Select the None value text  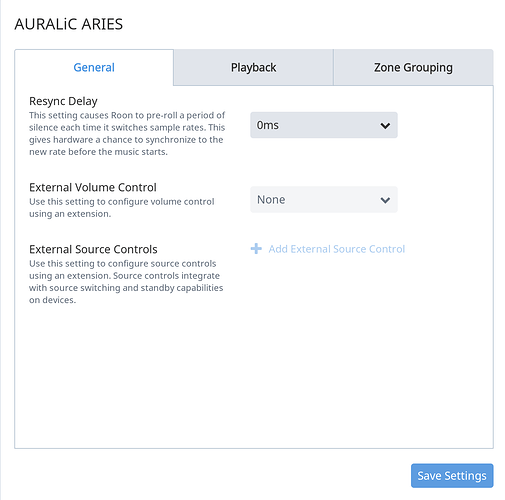coord(271,200)
